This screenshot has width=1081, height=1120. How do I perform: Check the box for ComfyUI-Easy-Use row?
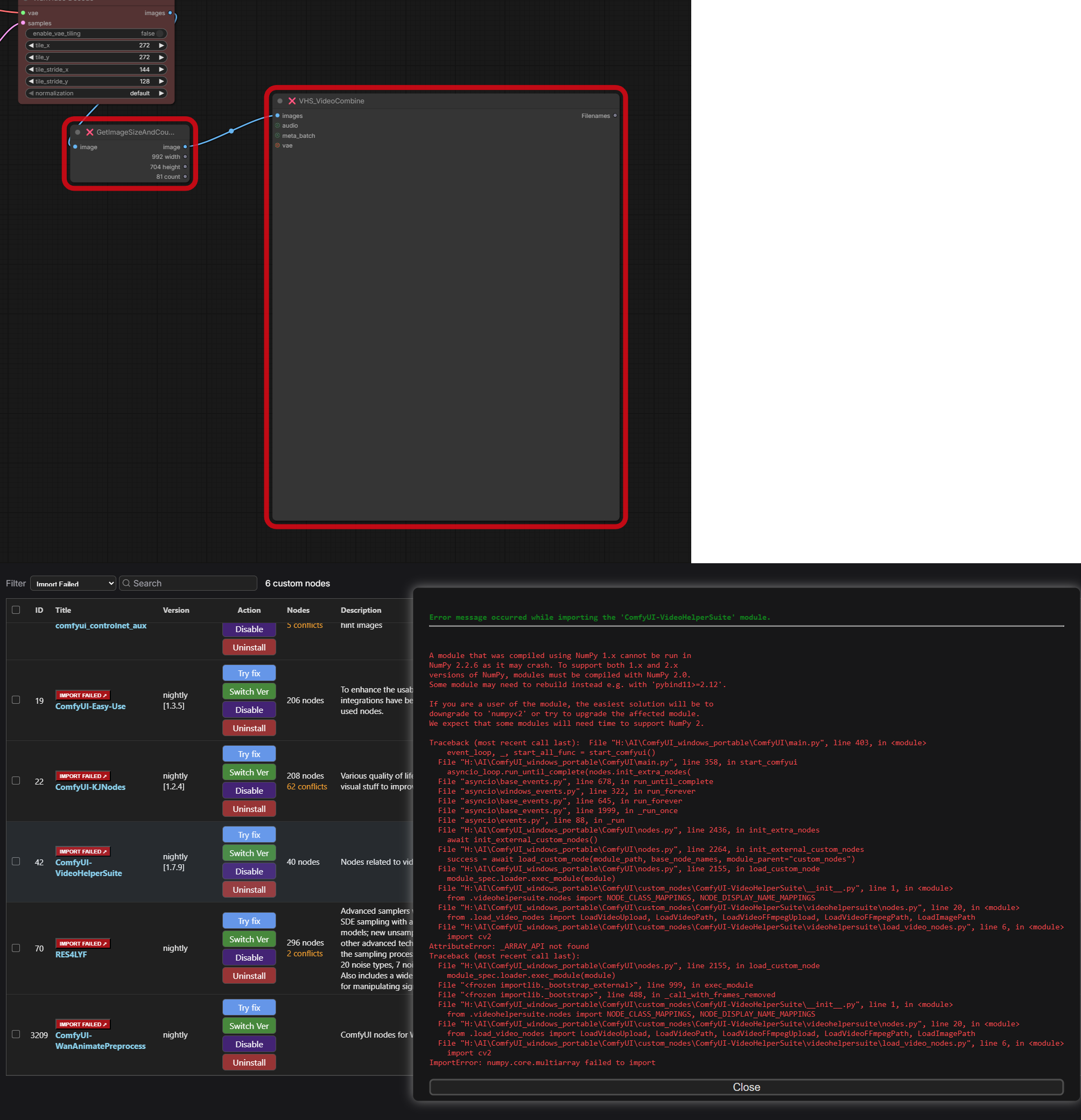pyautogui.click(x=16, y=700)
